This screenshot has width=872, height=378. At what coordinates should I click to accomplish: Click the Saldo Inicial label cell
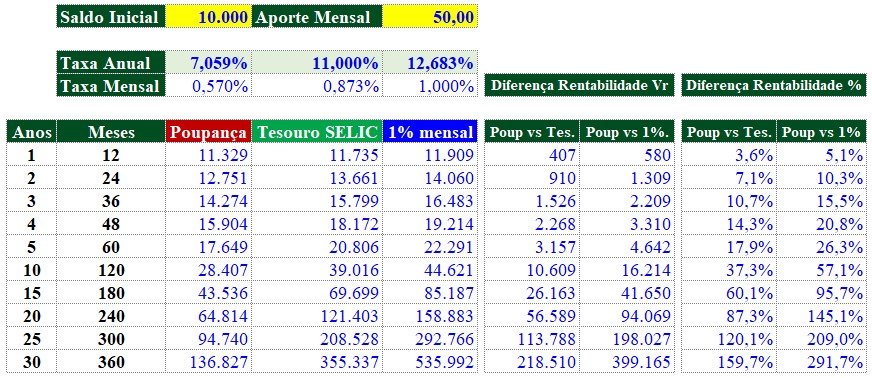tap(111, 17)
